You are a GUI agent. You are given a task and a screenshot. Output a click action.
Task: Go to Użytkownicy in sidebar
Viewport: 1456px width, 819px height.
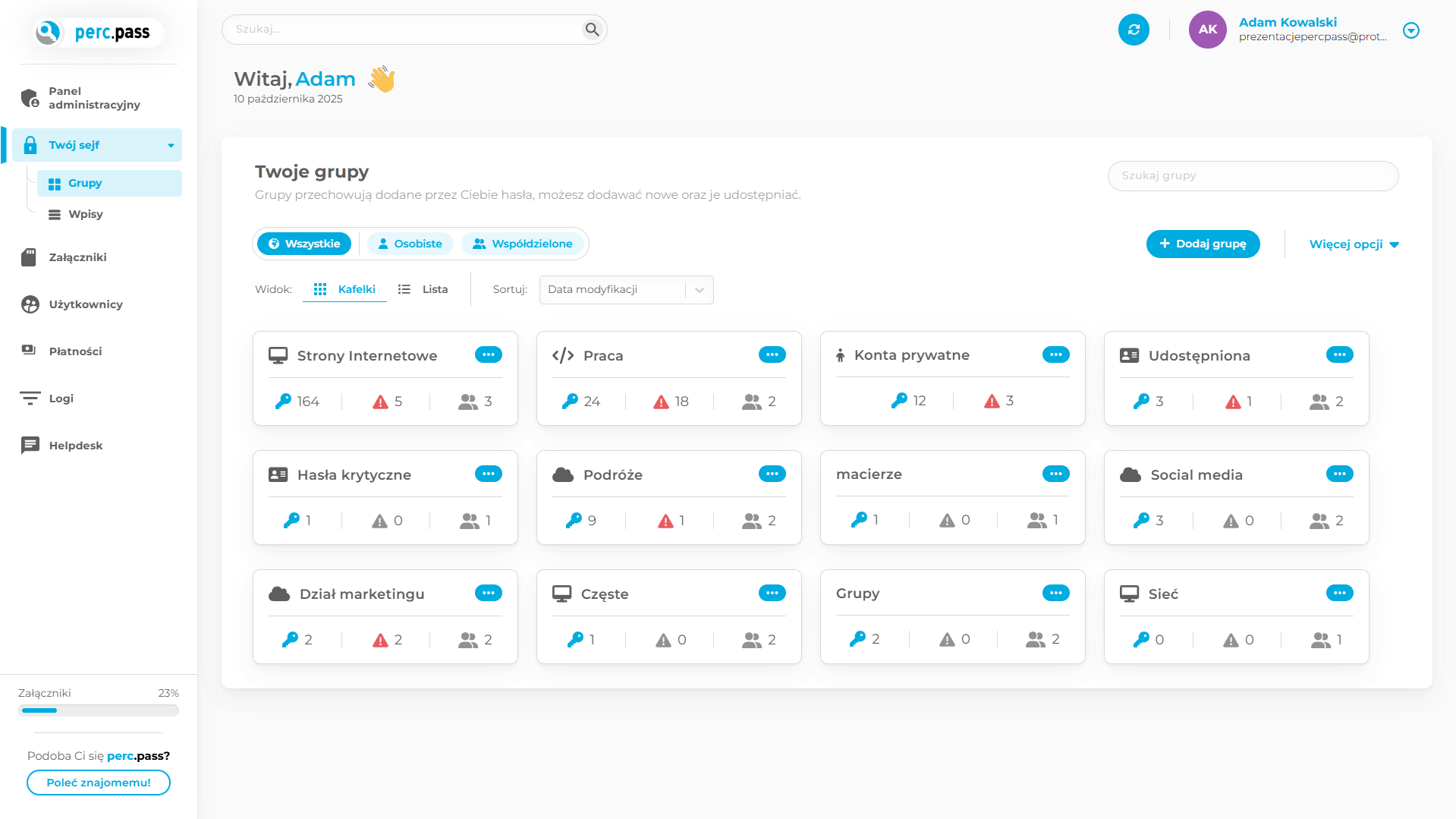(x=85, y=304)
